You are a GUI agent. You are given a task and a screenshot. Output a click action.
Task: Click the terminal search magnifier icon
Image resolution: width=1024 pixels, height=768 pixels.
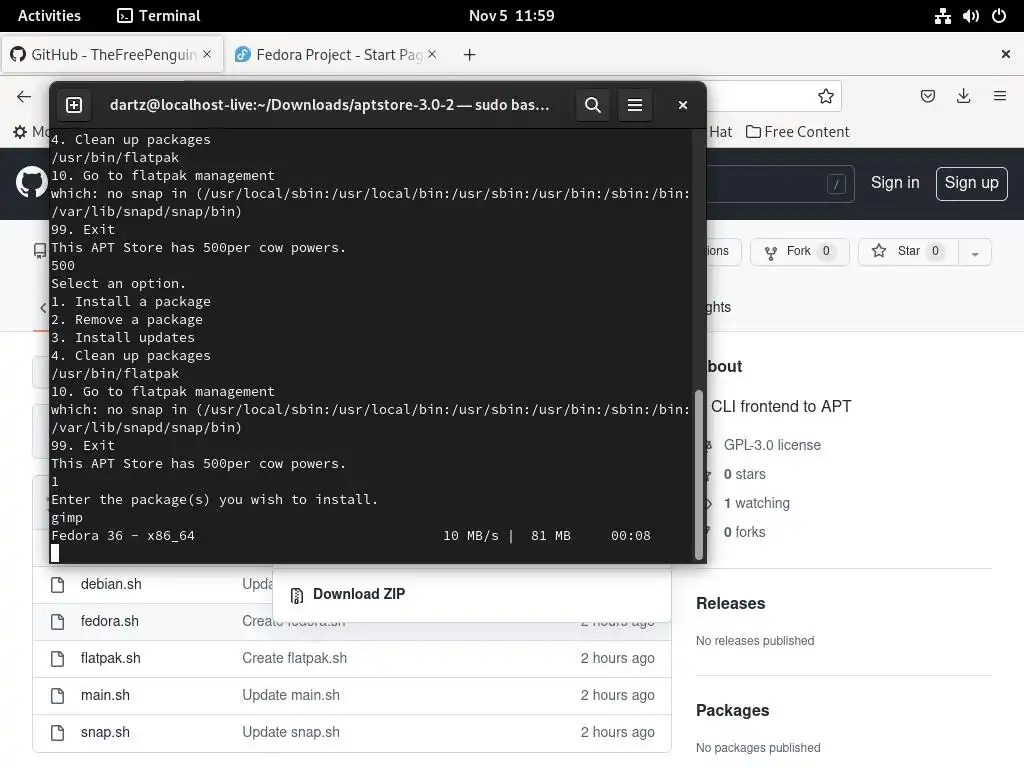point(592,105)
